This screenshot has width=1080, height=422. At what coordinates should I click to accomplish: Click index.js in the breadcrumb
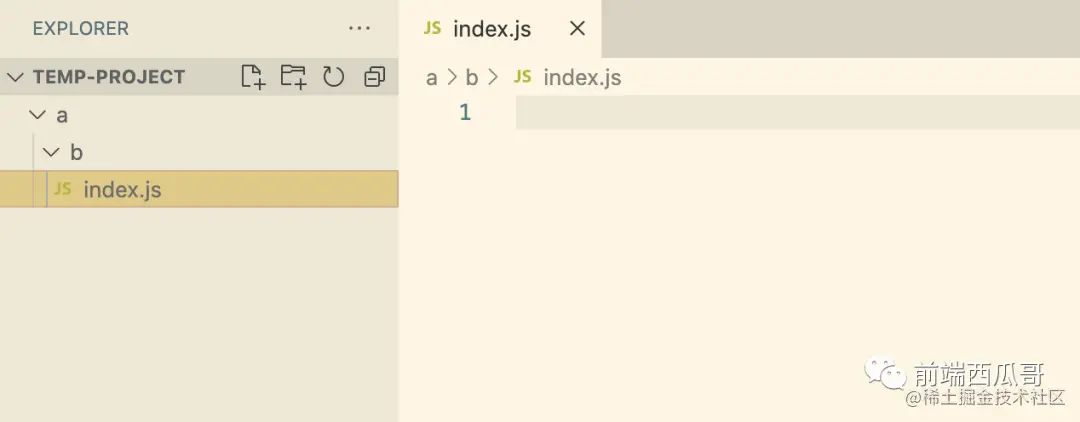(x=583, y=78)
